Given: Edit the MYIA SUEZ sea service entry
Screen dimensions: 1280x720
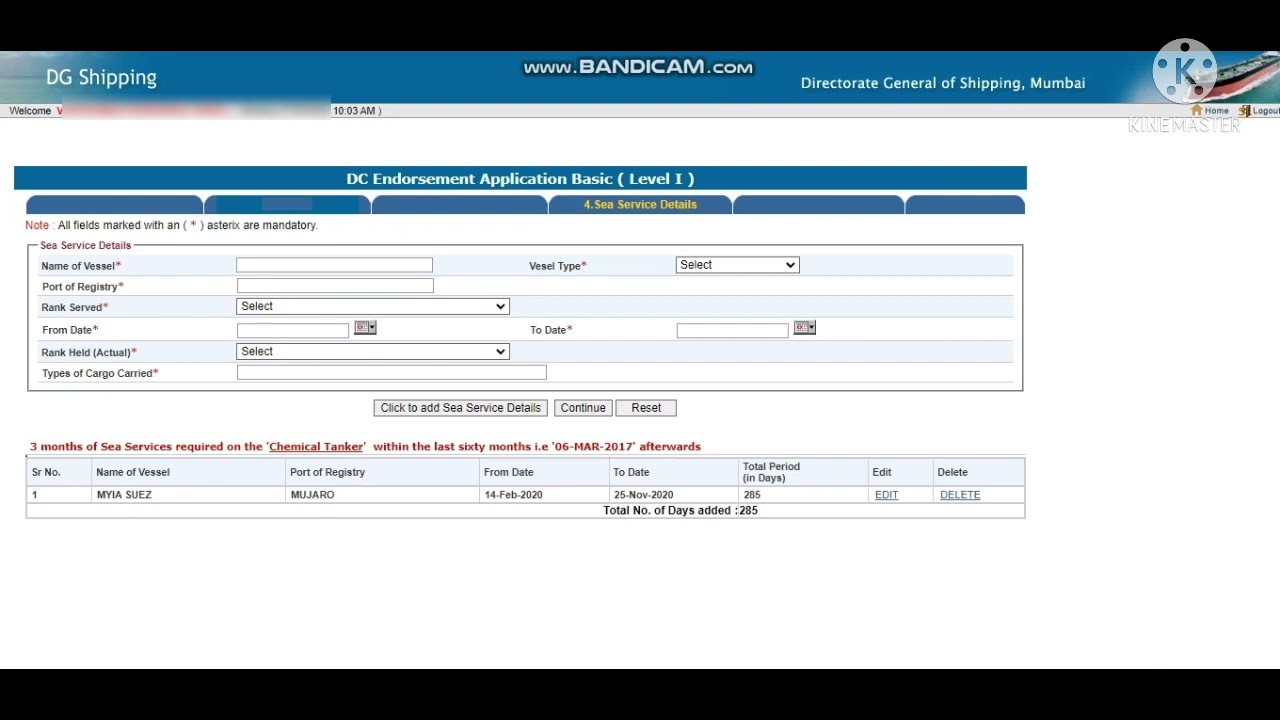Looking at the screenshot, I should tap(886, 495).
